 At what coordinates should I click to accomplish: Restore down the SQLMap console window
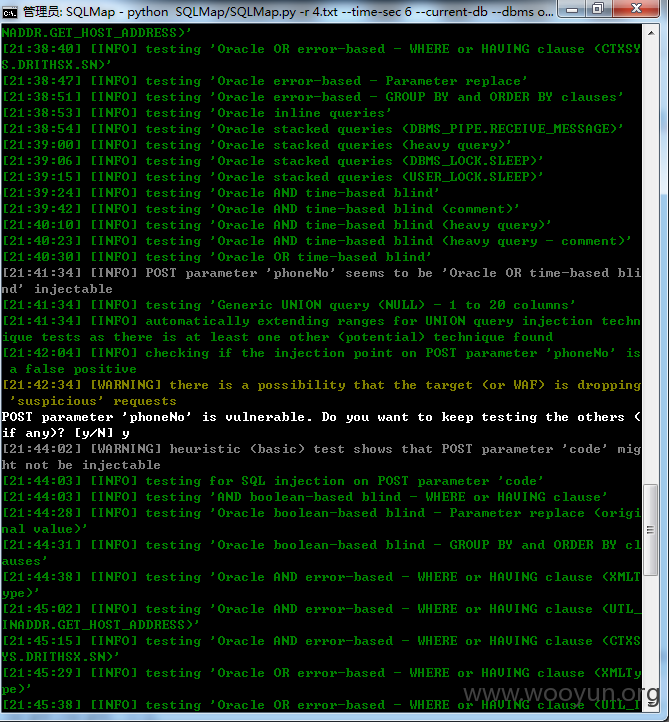point(598,10)
